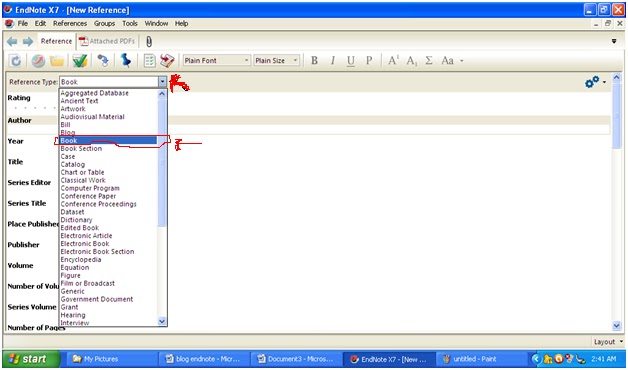The image size is (628, 370).
Task: Switch to the Reference tab
Action: [56, 41]
